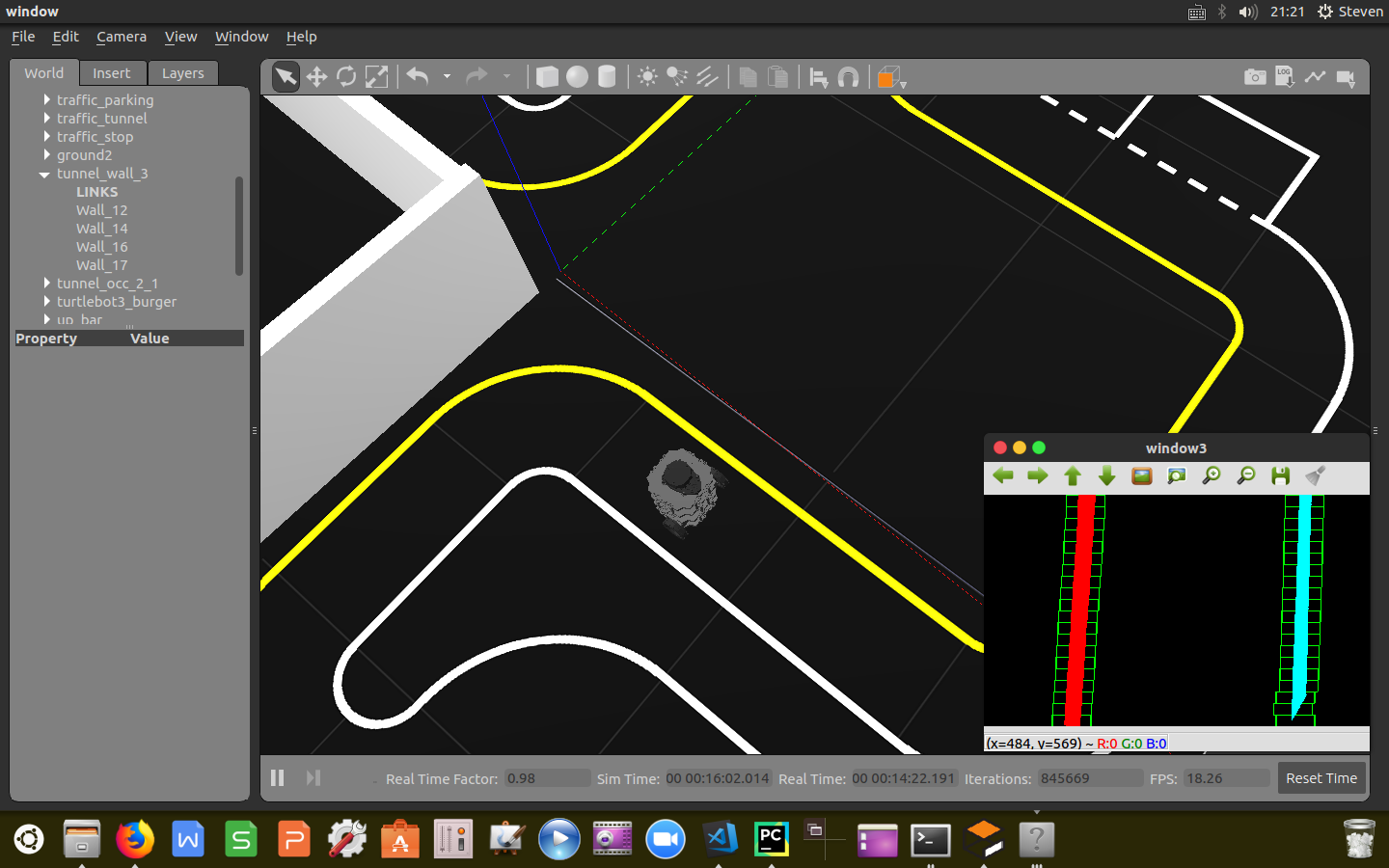Screen dimensions: 1389x868
Task: Toggle the snap magnet tool
Action: pos(848,77)
